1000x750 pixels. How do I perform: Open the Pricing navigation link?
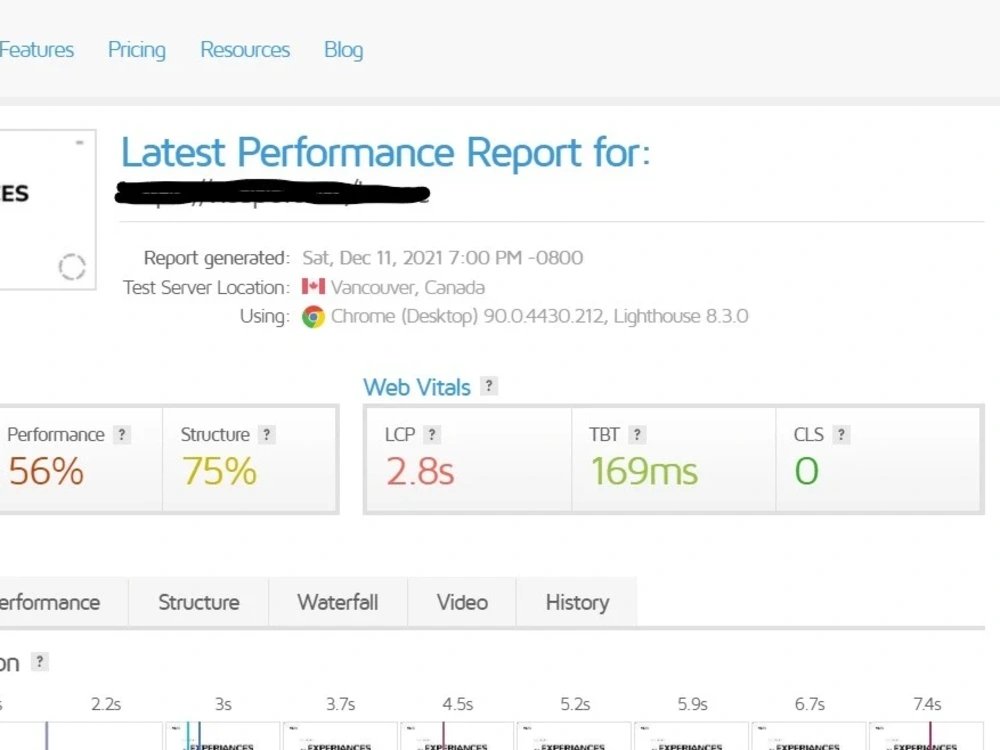136,50
